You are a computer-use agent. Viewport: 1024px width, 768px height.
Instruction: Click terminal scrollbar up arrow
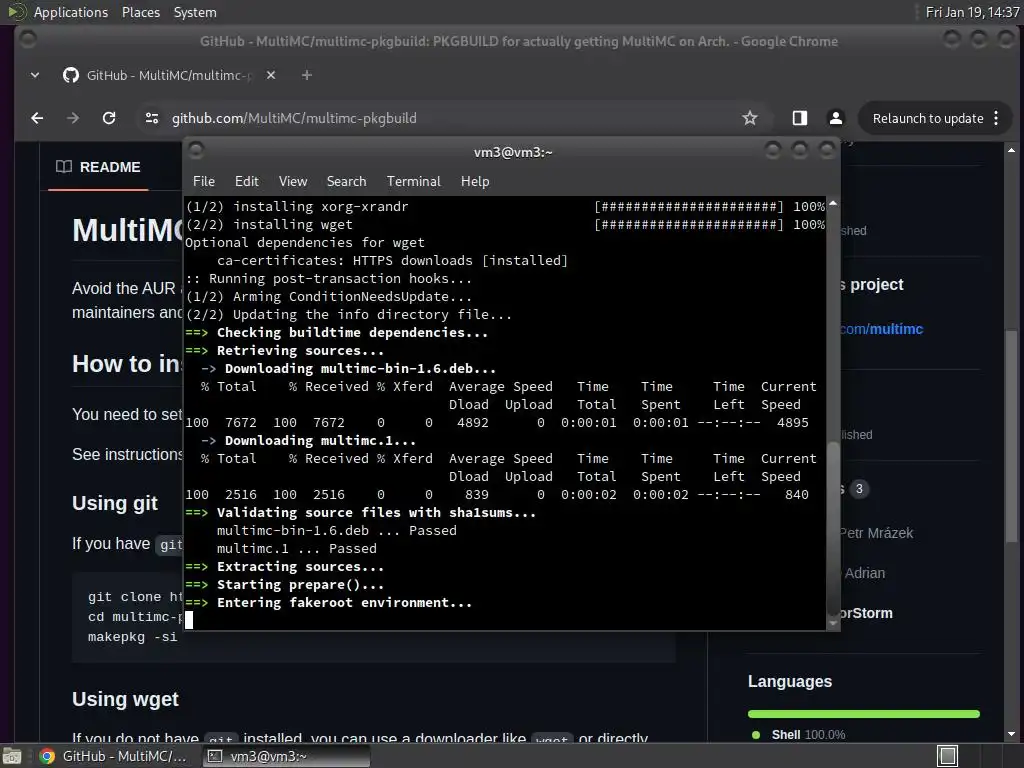833,204
